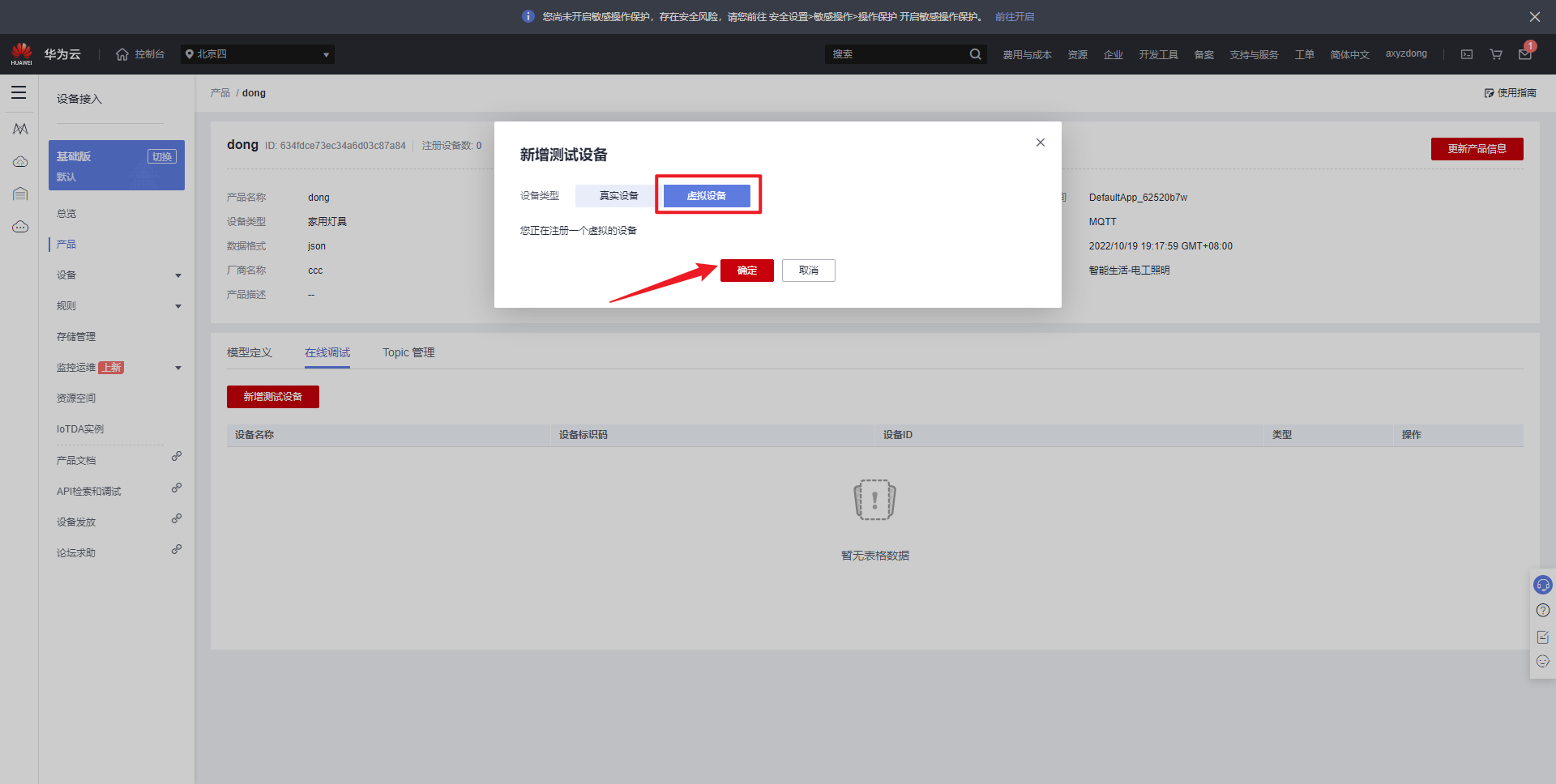
Task: Click the DefaultApp_62520b7w value
Action: pyautogui.click(x=1138, y=198)
